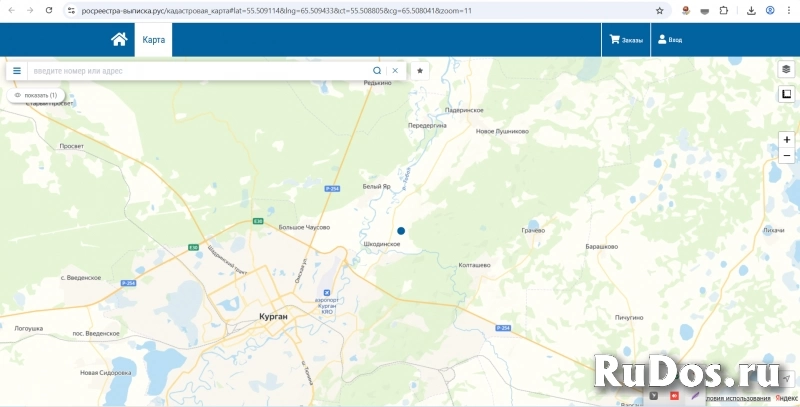This screenshot has width=800, height=407.
Task: Click the Вход login button
Action: [669, 40]
